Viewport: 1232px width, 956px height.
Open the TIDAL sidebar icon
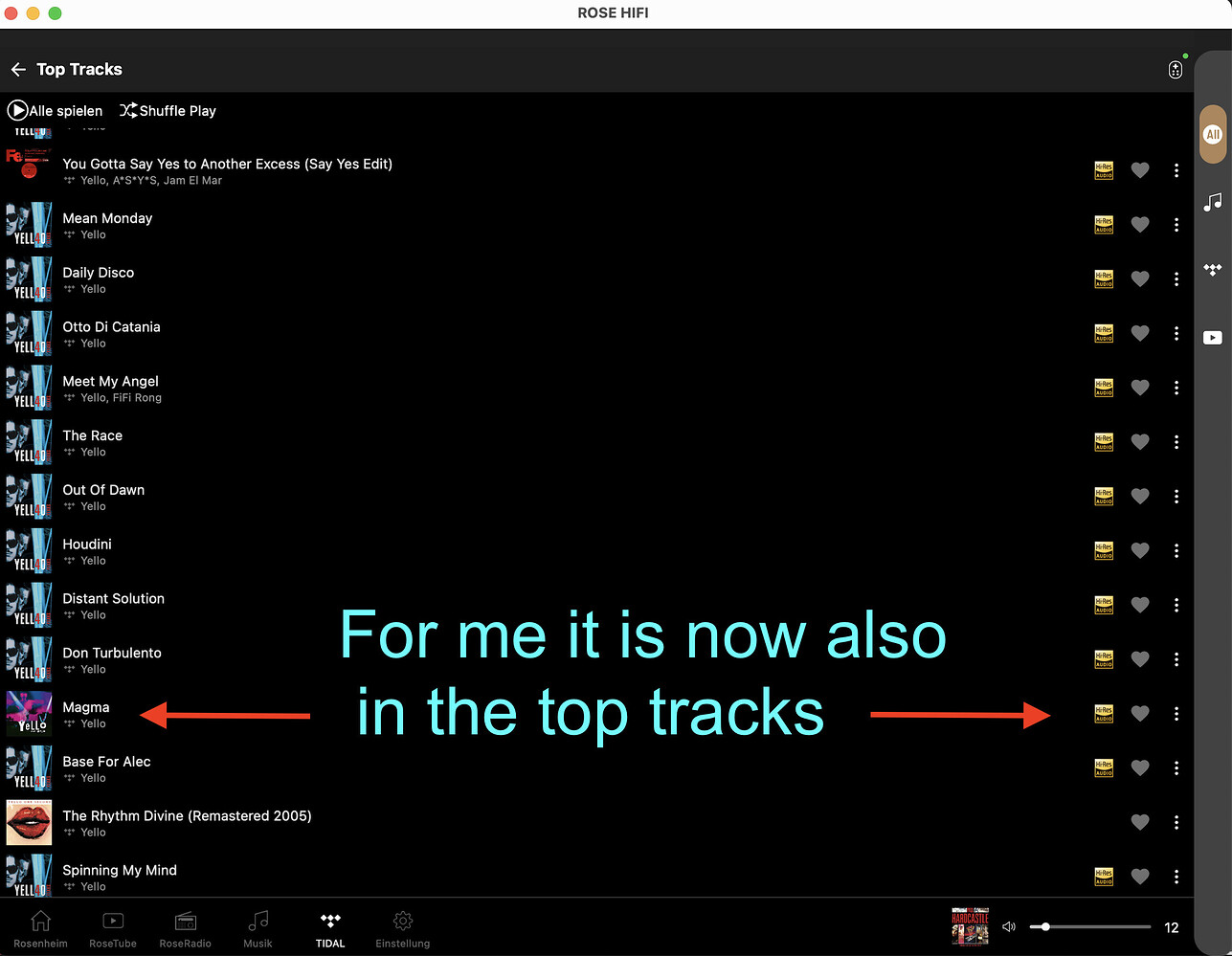[1213, 270]
